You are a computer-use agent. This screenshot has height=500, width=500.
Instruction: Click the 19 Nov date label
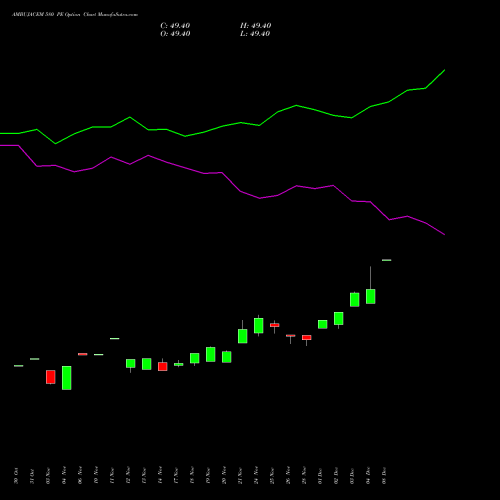(208, 476)
